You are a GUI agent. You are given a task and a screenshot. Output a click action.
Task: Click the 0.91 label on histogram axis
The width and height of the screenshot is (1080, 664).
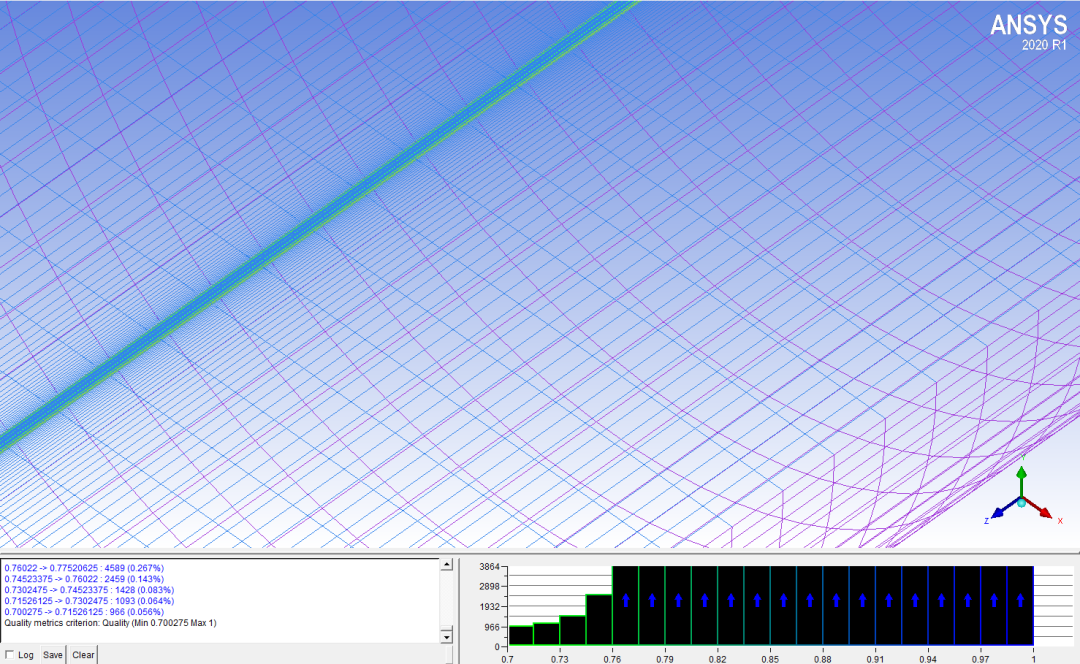pos(875,659)
